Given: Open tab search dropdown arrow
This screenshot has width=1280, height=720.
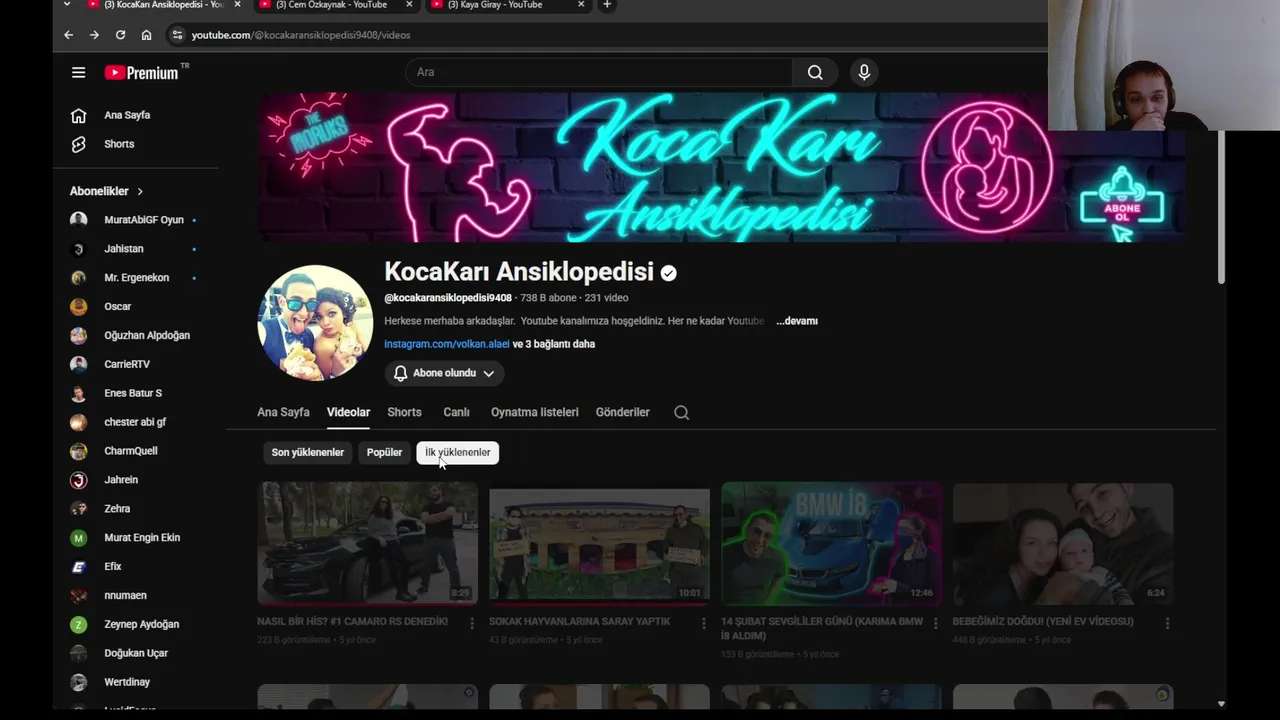Looking at the screenshot, I should [x=66, y=5].
